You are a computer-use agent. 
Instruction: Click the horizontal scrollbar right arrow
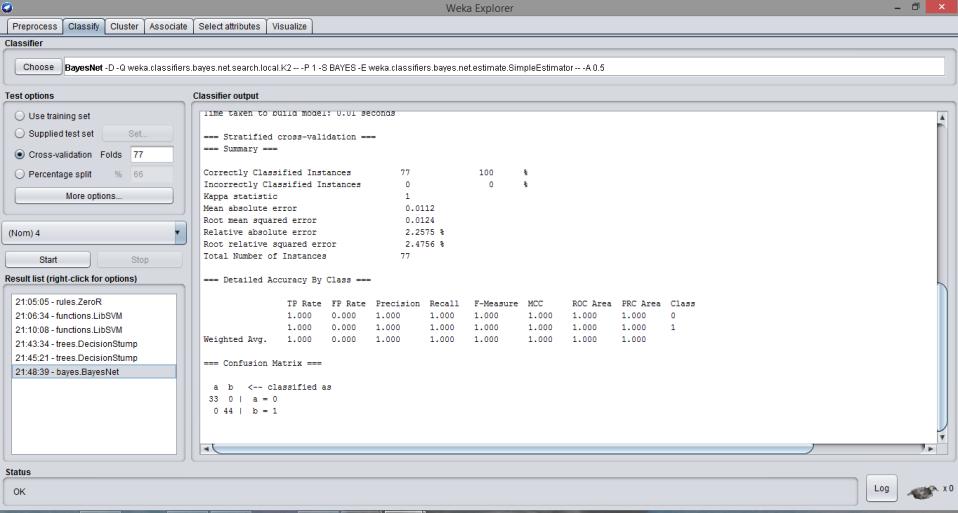tap(931, 448)
